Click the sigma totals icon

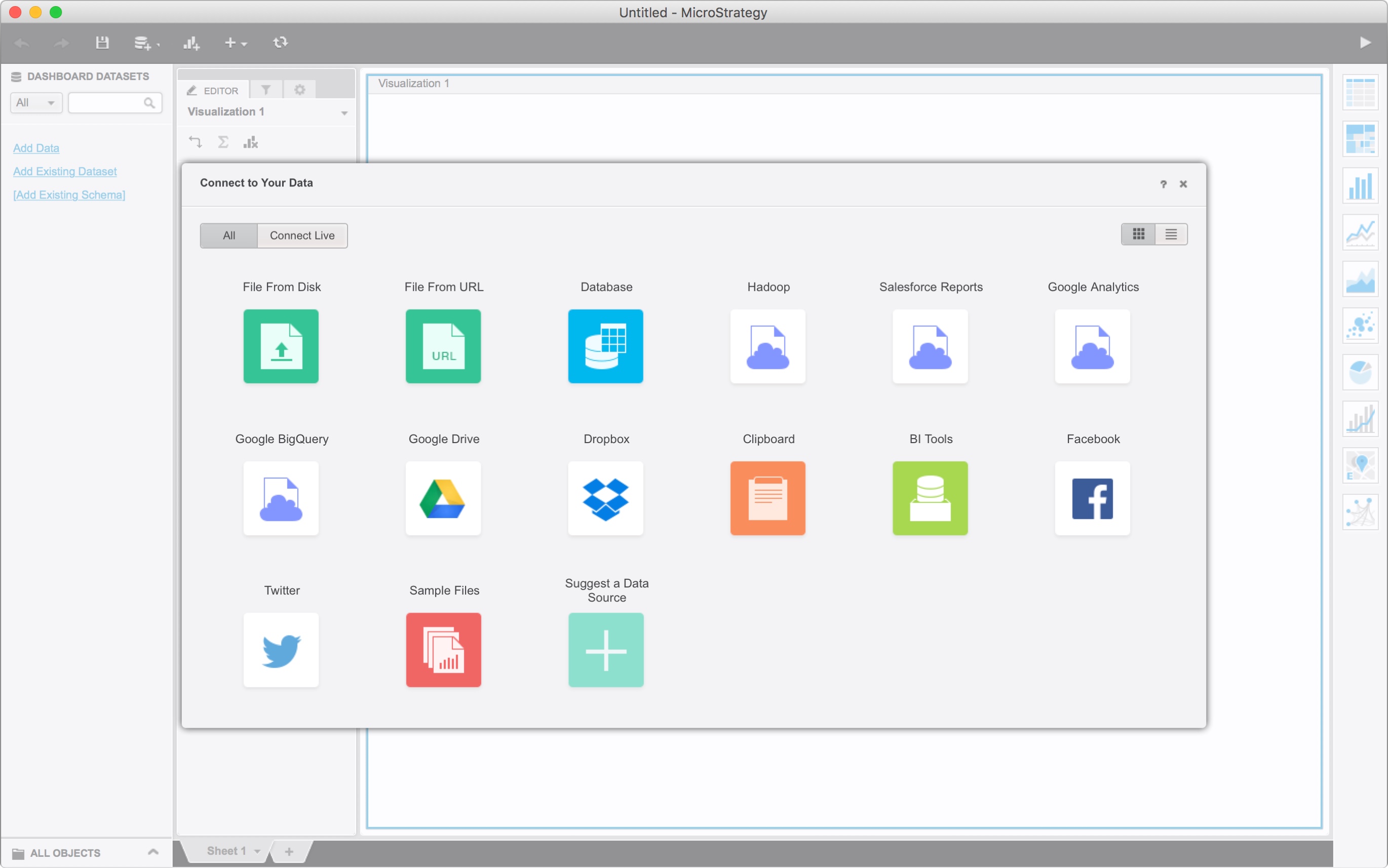(223, 142)
